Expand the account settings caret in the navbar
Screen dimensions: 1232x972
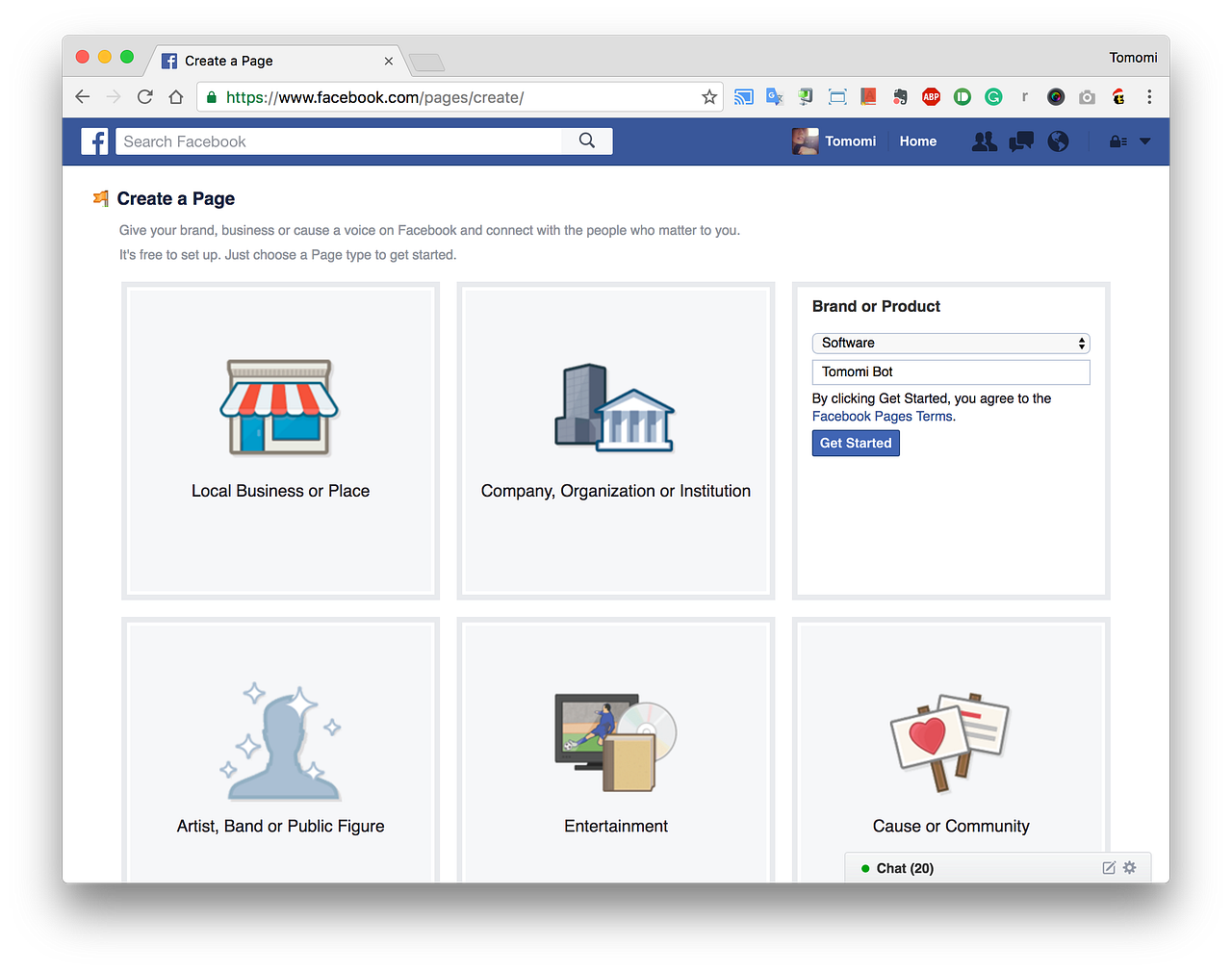pos(1144,141)
